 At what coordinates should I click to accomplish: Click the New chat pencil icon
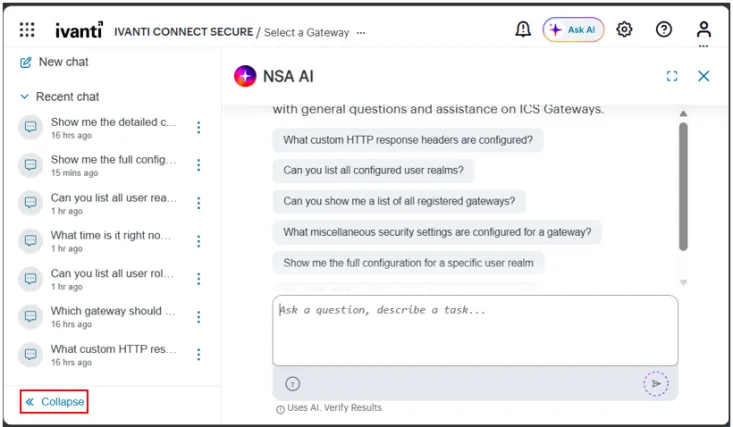[25, 62]
